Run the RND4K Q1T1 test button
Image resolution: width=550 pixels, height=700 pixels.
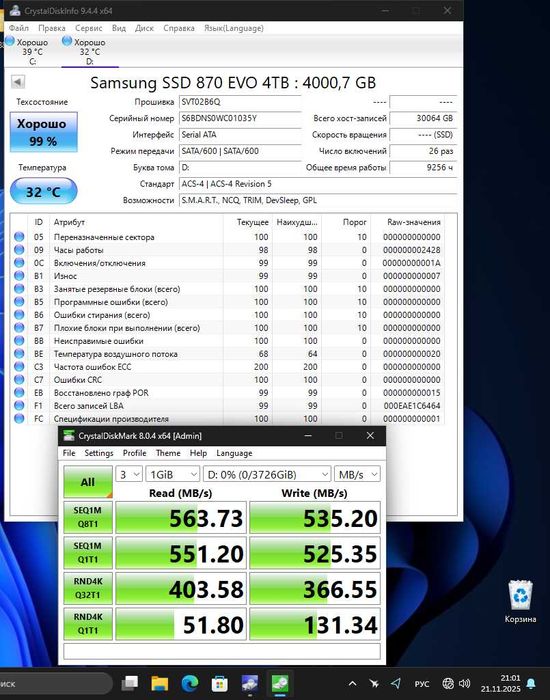click(88, 624)
